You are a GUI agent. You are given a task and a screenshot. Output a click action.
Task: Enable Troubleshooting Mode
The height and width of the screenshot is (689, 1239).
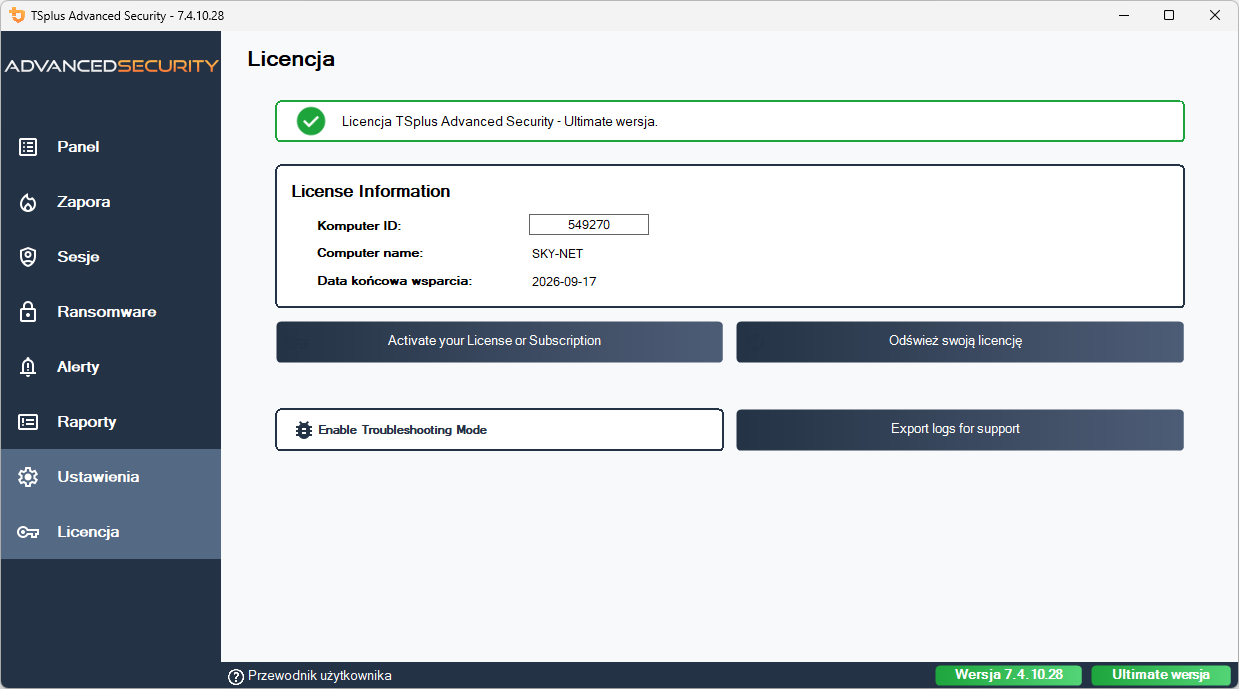point(499,430)
